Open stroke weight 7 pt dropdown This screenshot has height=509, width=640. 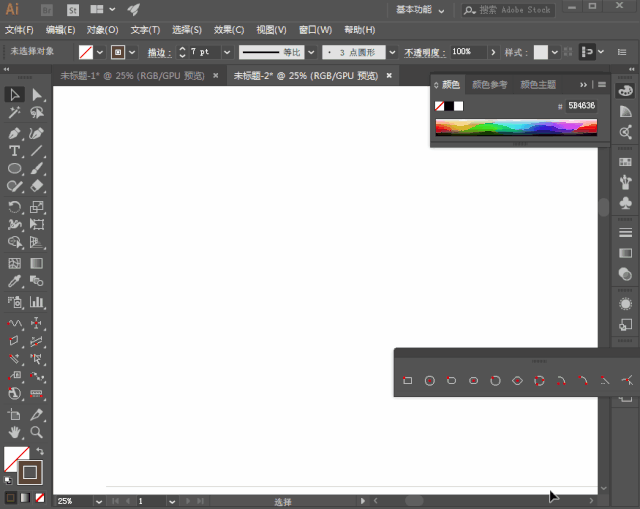227,52
